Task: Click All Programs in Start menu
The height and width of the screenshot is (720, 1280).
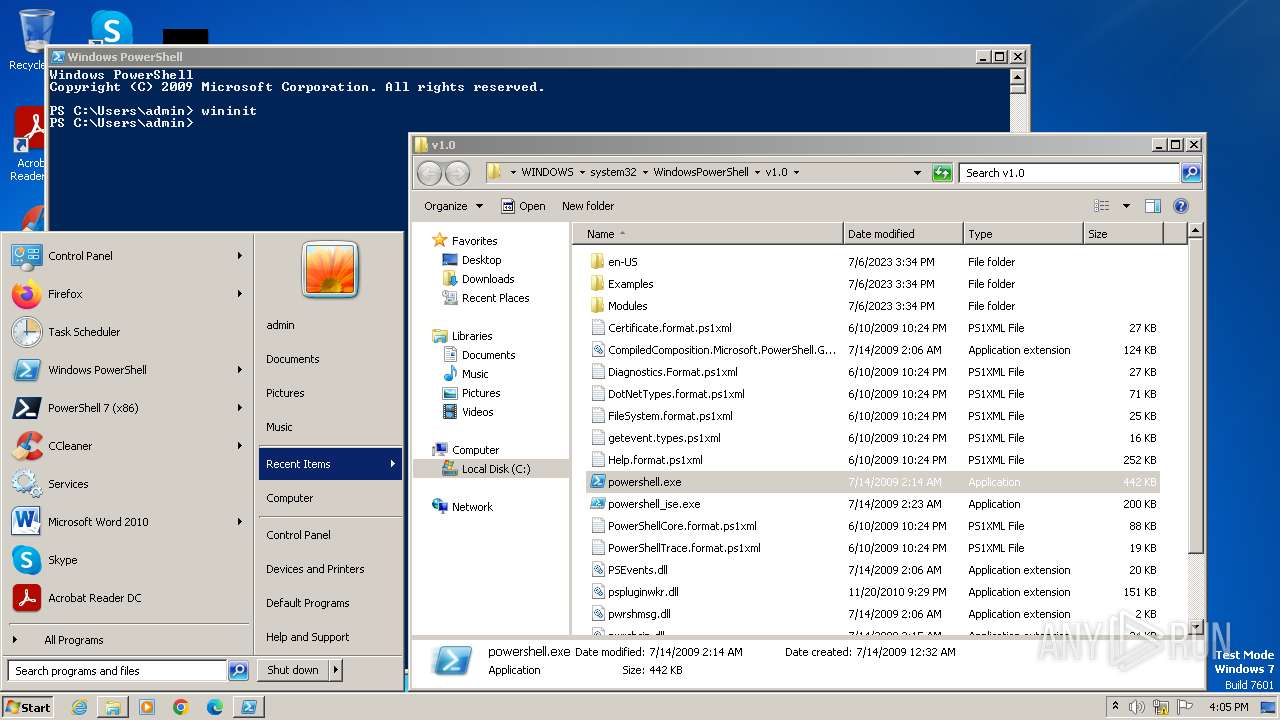Action: (73, 640)
